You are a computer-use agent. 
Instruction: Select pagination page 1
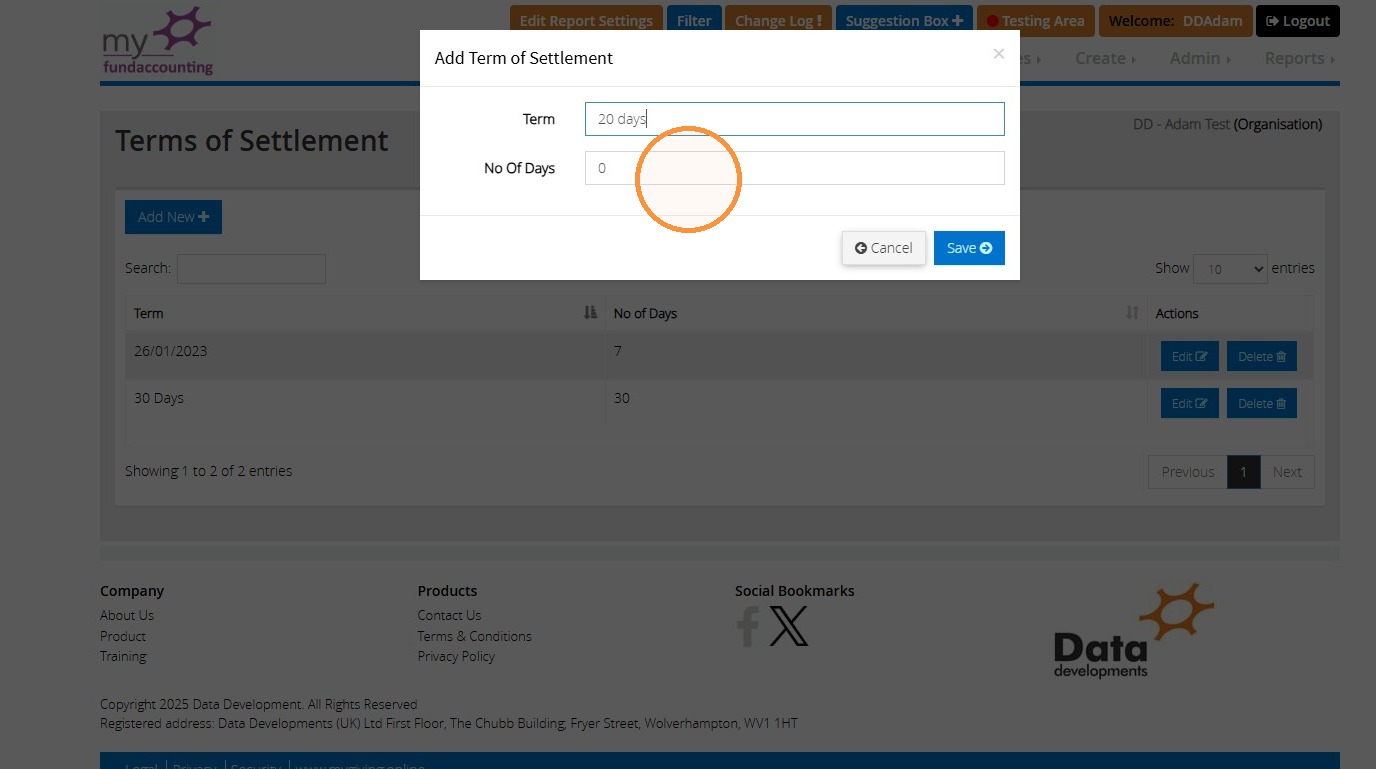1243,472
